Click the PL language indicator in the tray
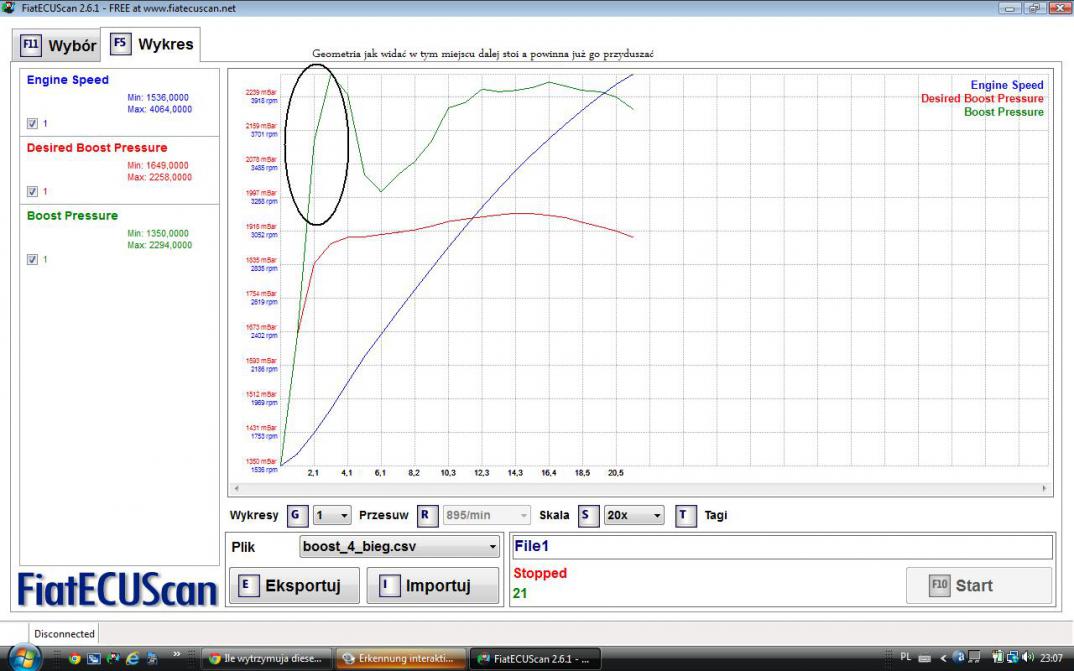This screenshot has height=671, width=1074. (x=906, y=657)
